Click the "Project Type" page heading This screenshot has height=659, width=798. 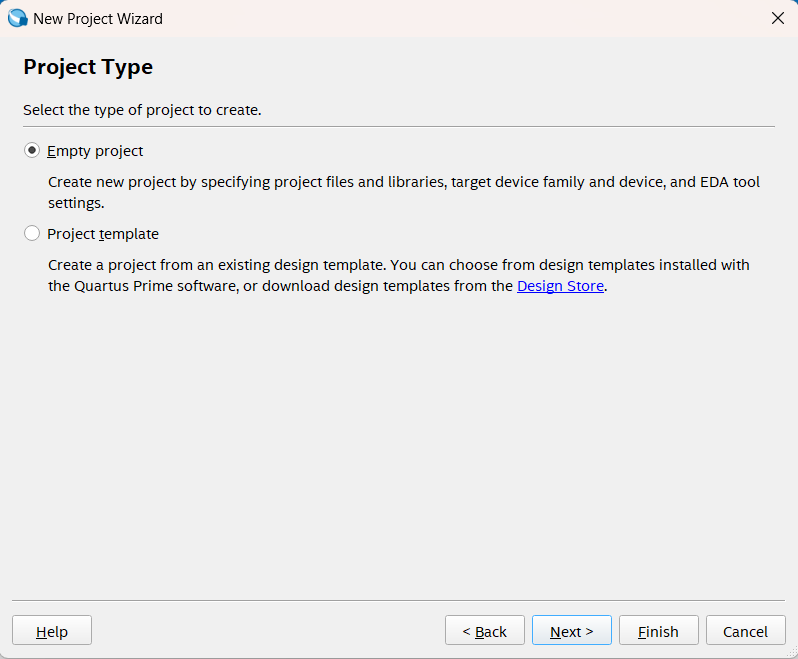coord(88,67)
